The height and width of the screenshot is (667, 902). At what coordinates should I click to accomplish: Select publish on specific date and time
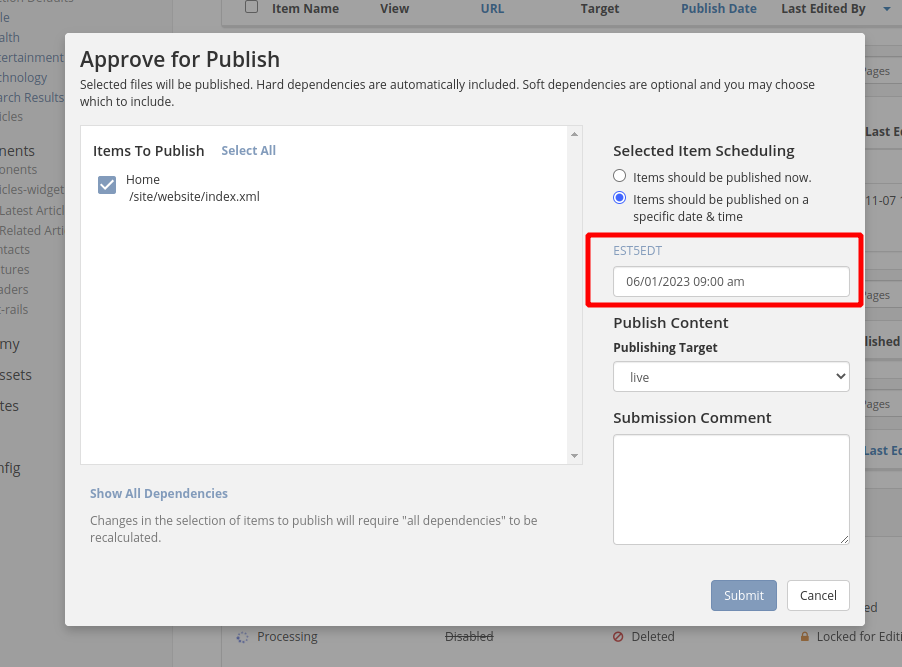[619, 198]
